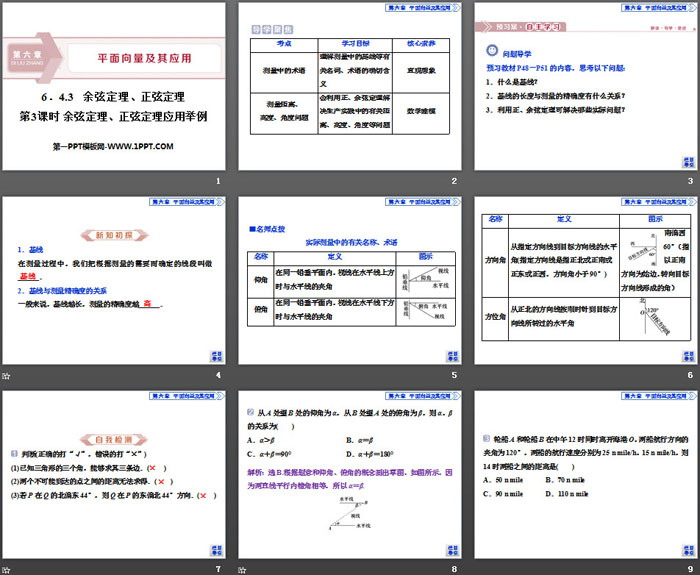Click the 栏目导引 icon on slide 3
700x575 pixels.
(x=689, y=162)
